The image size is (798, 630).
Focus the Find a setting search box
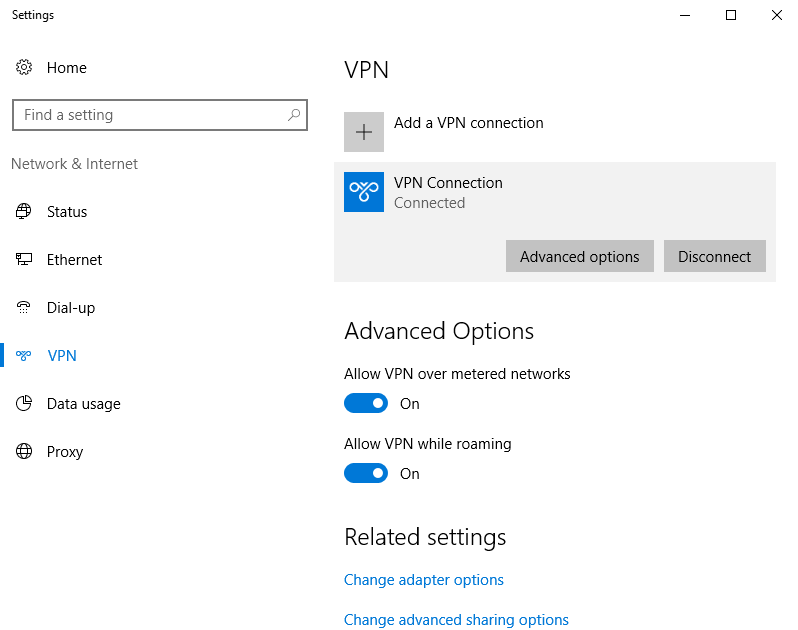tap(150, 115)
